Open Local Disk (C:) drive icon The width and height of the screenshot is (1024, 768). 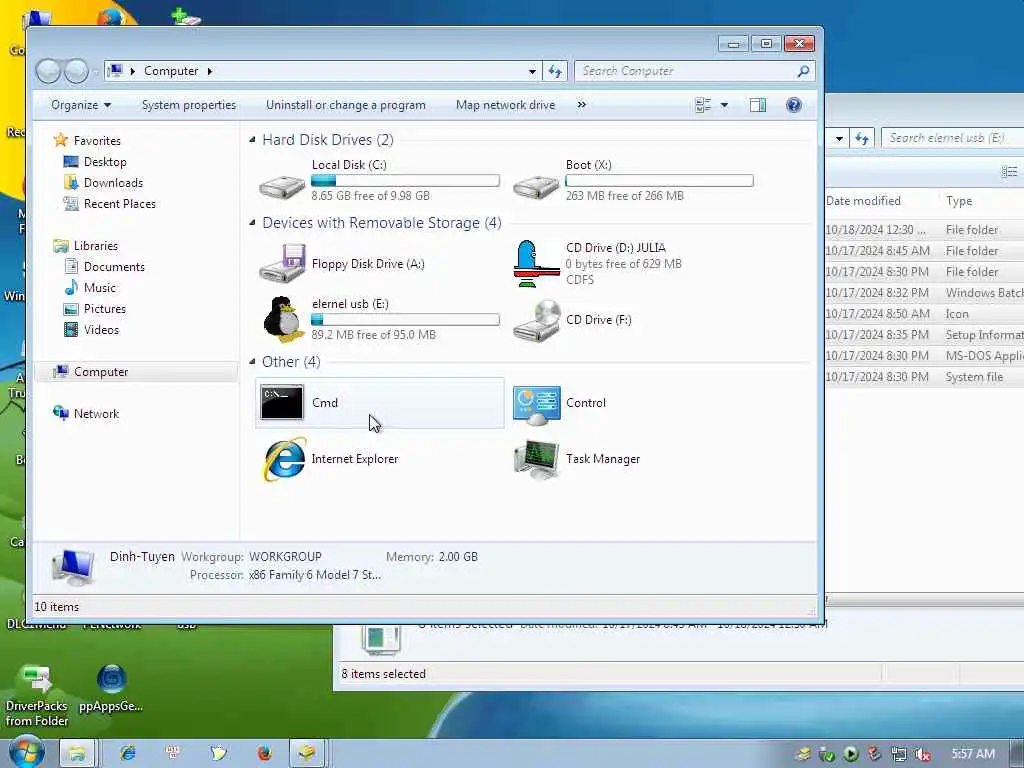282,187
